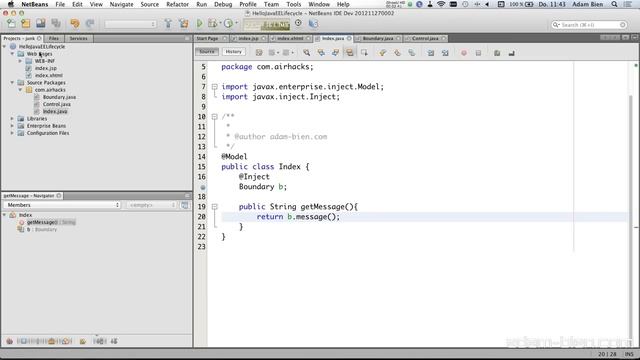Screen dimensions: 640x360
Task: Click the Redo toolbar icon
Action: click(x=90, y=24)
